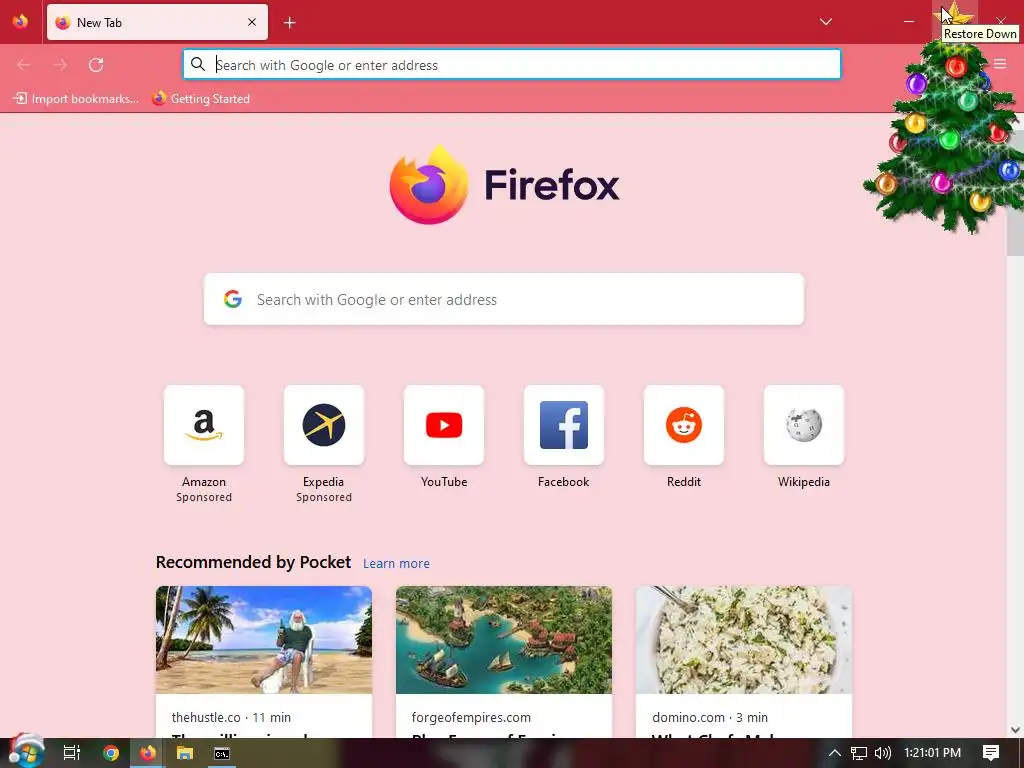Click the Firefox View icon left of tabs

coord(21,22)
